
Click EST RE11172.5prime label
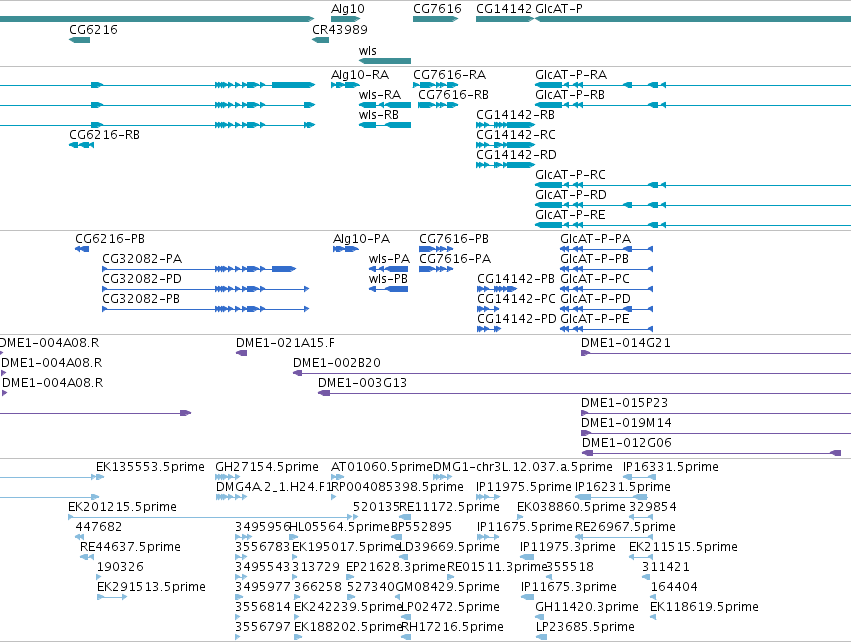tap(449, 507)
